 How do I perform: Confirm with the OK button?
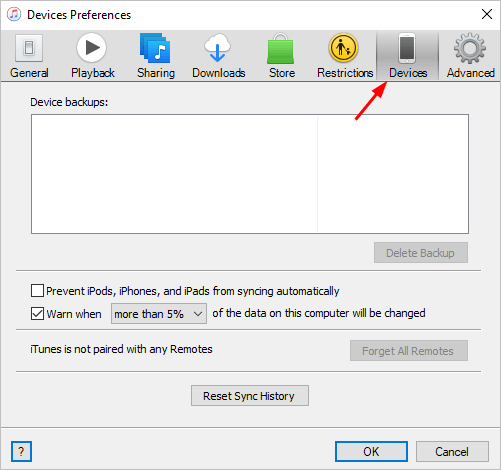(x=371, y=452)
